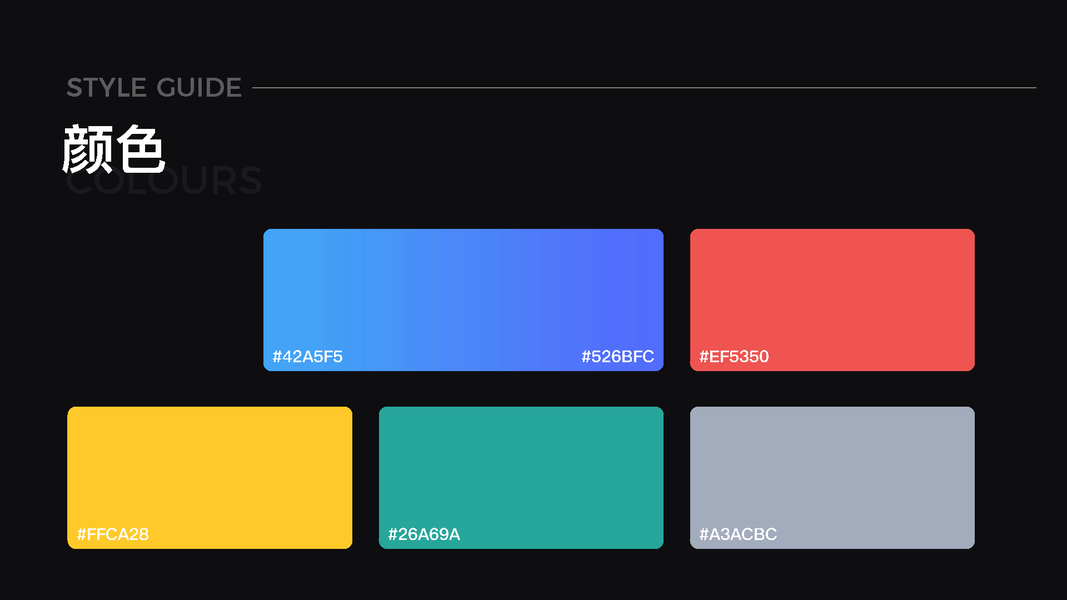Click the #42A5F5 hex label

click(308, 357)
